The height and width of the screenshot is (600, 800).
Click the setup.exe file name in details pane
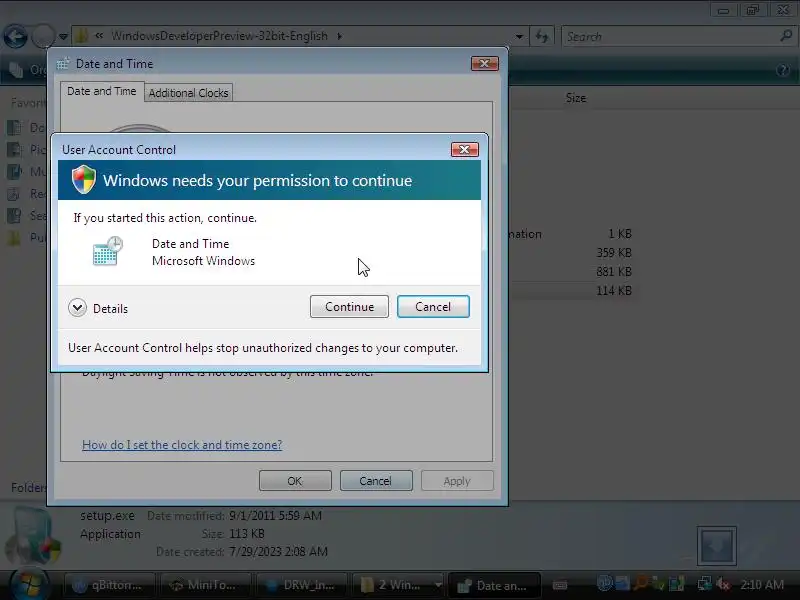click(x=107, y=515)
